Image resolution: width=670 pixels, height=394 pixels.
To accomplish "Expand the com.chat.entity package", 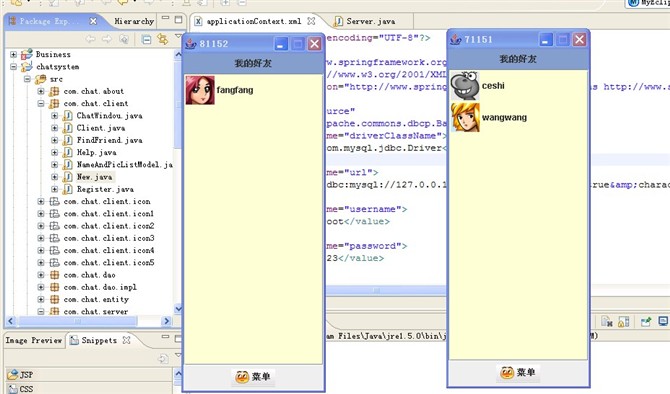I will [41, 299].
